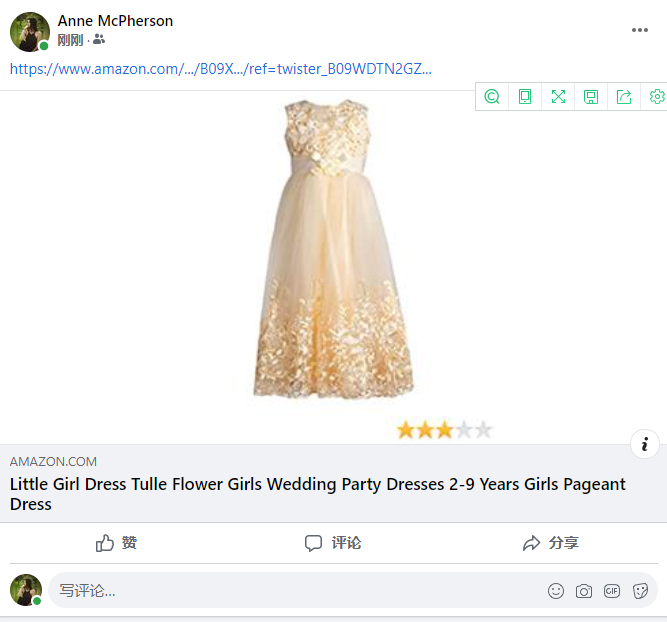Click the round info "i" button
Image resolution: width=667 pixels, height=622 pixels.
coord(645,444)
